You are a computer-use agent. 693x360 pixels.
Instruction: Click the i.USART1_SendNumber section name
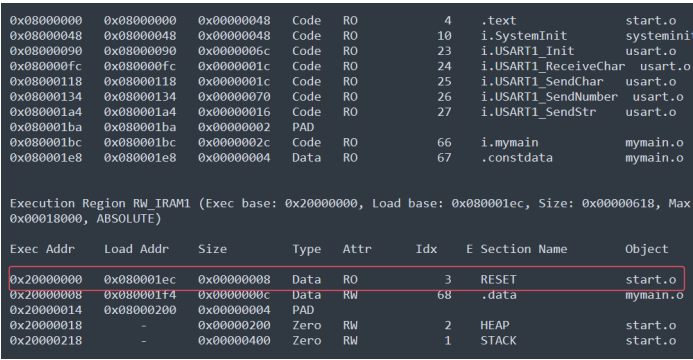click(549, 97)
